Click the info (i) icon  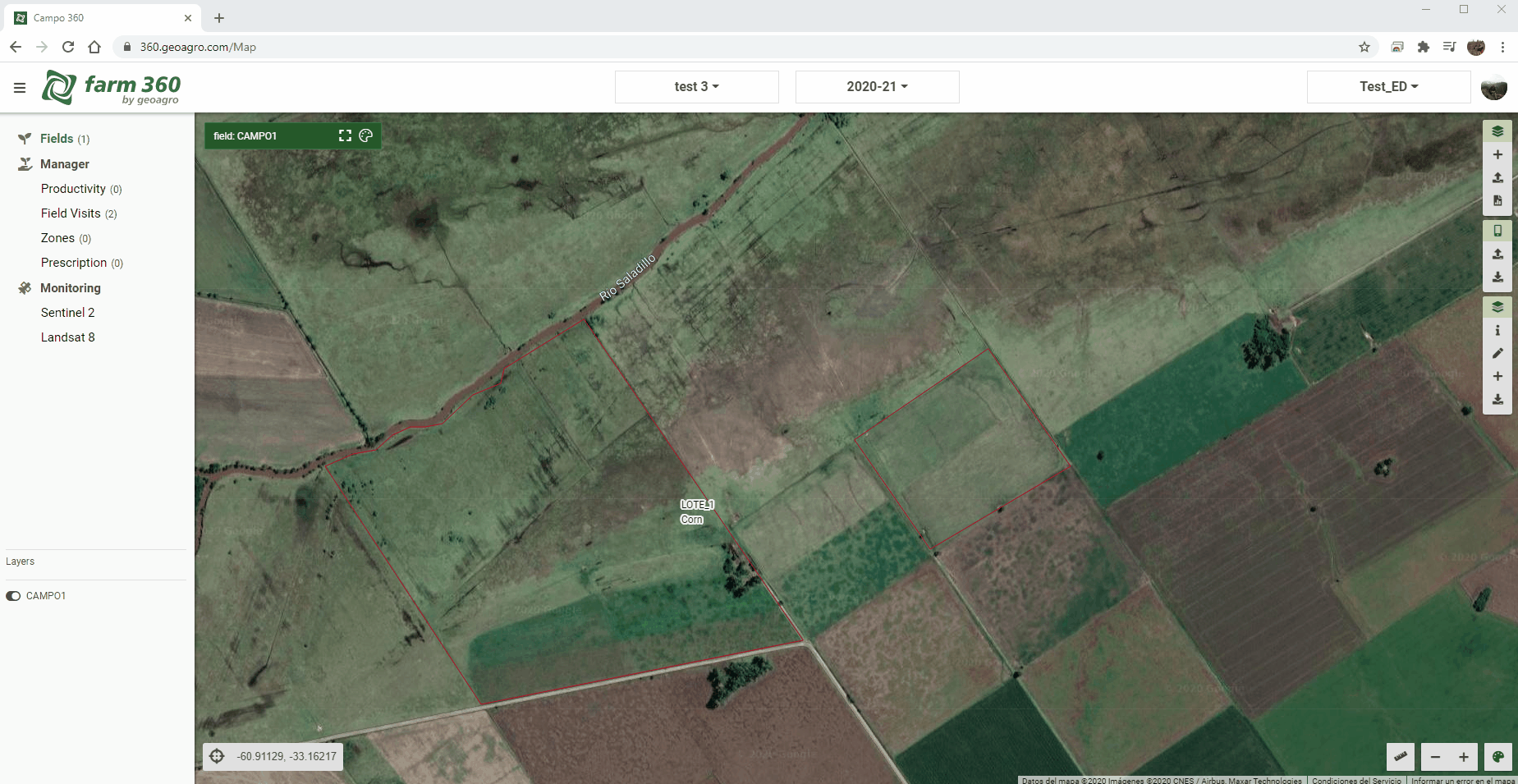1497,330
